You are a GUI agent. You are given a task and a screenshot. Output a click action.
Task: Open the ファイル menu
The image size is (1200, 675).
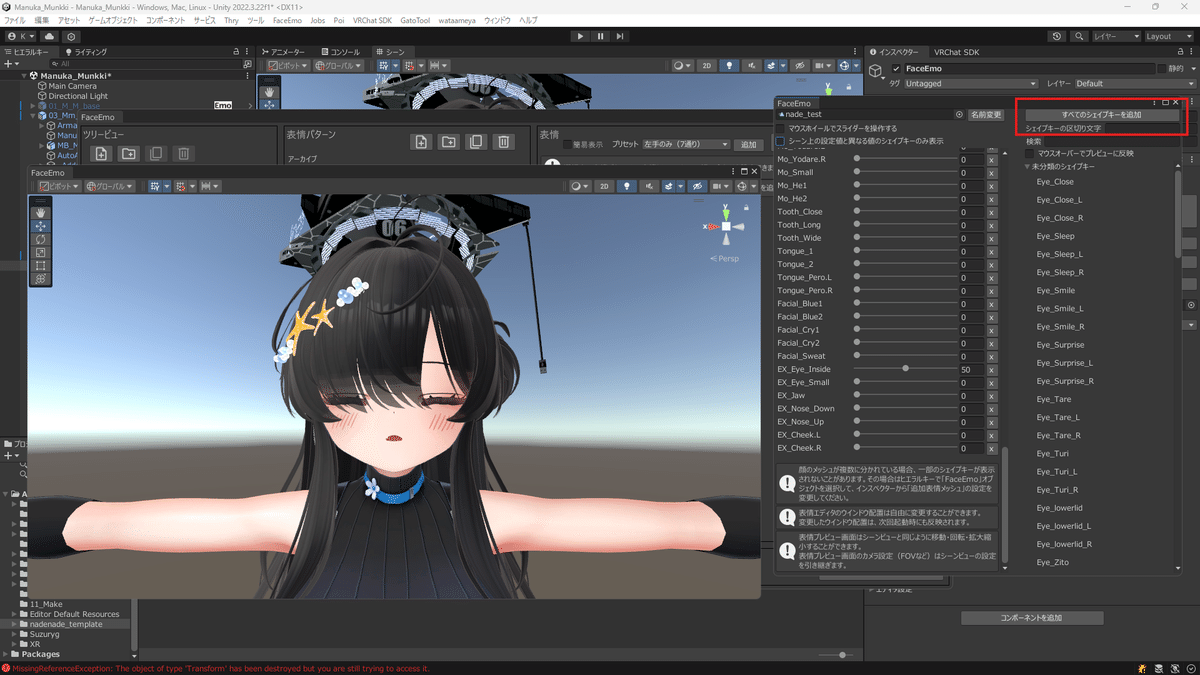tap(15, 20)
